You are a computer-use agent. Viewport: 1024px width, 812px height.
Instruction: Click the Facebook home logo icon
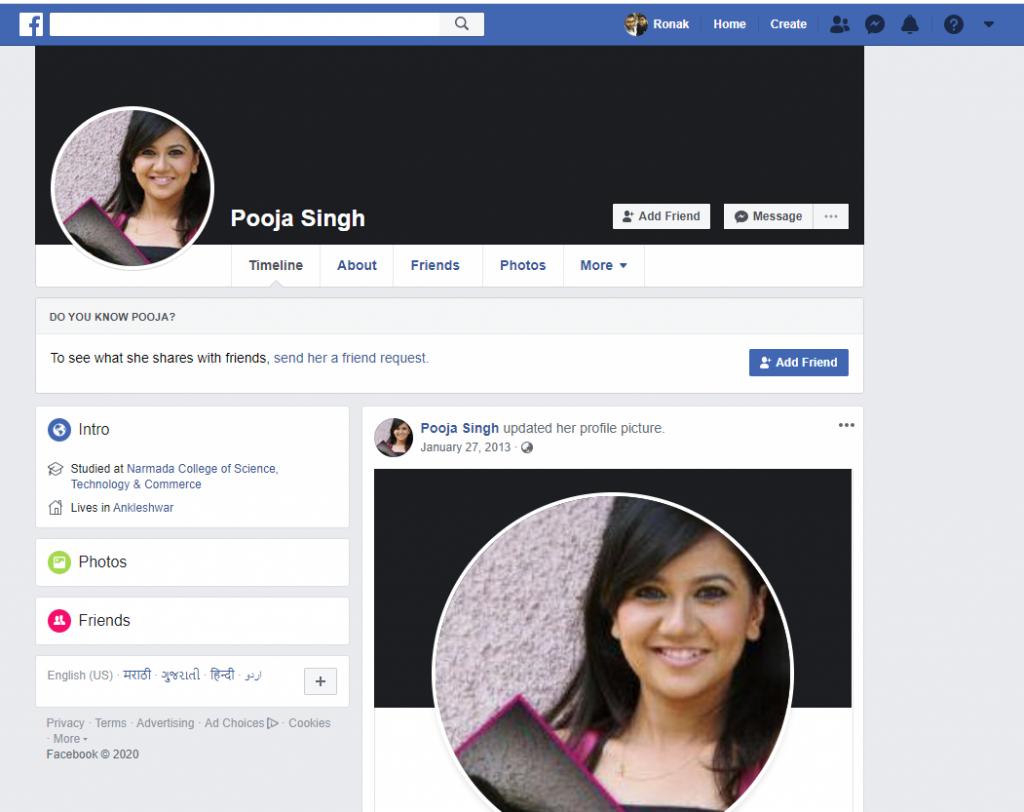pos(31,23)
